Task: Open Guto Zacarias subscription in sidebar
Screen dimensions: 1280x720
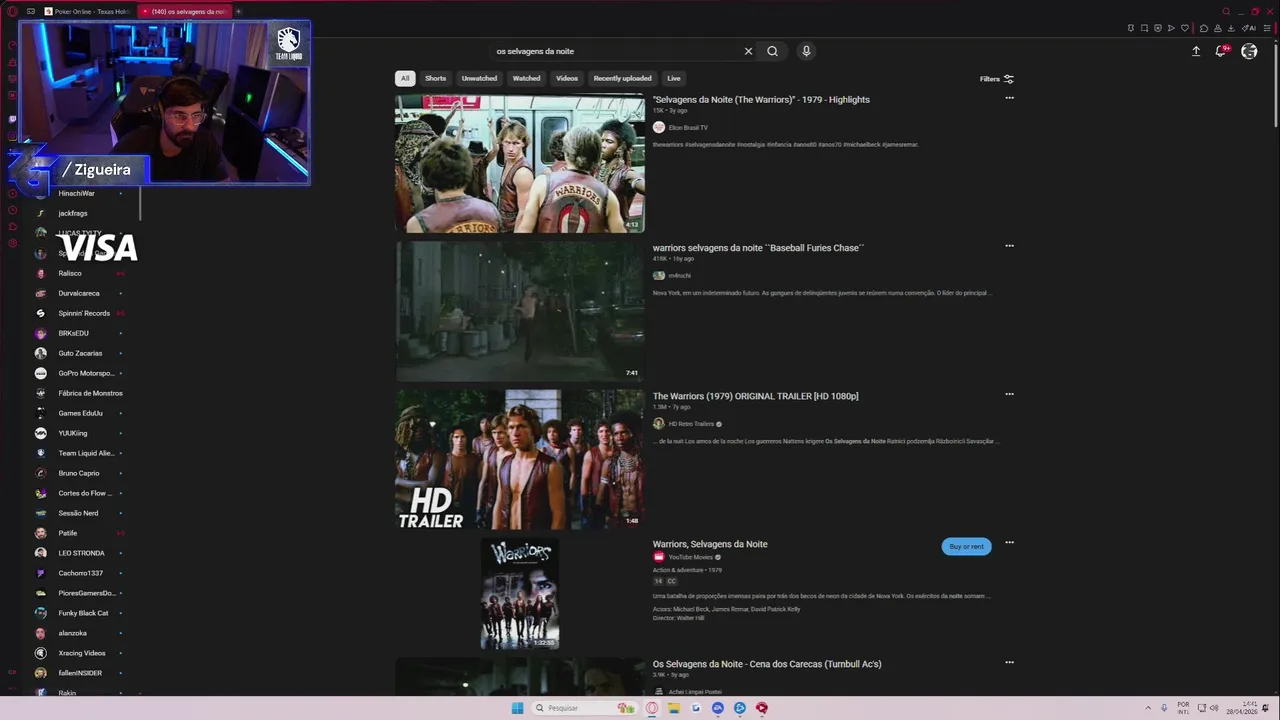Action: (80, 353)
